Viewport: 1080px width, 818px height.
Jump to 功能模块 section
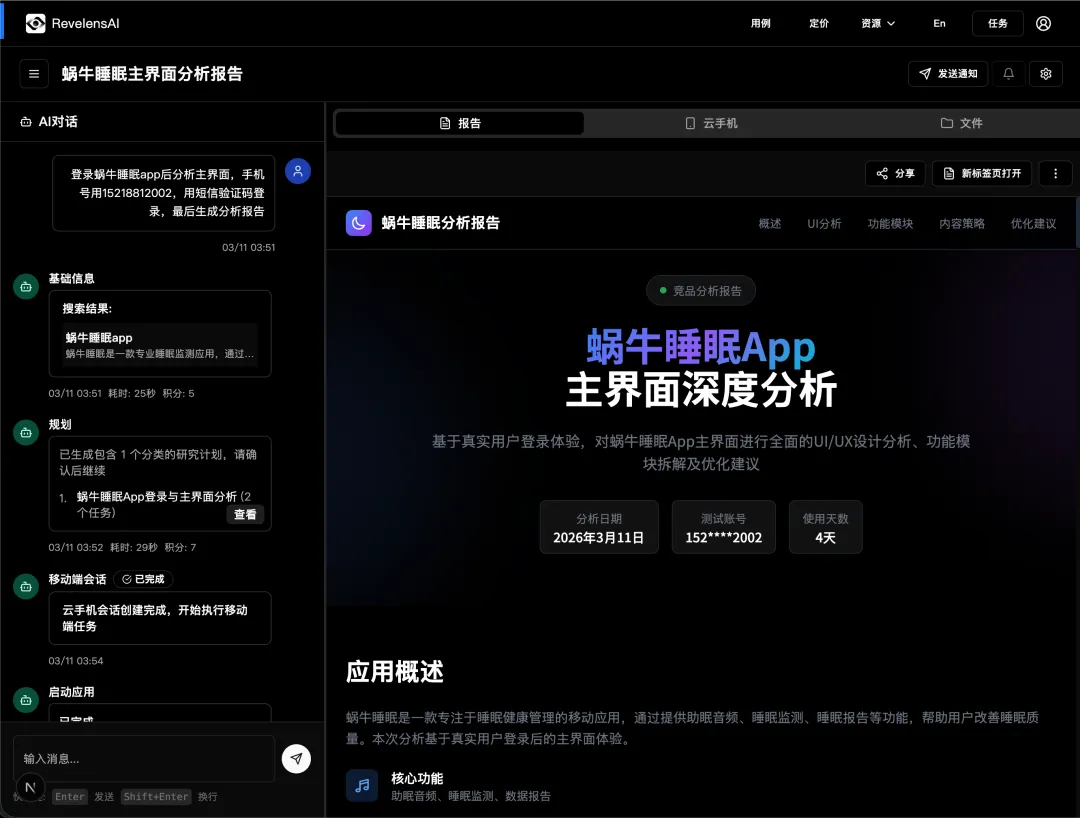point(890,224)
